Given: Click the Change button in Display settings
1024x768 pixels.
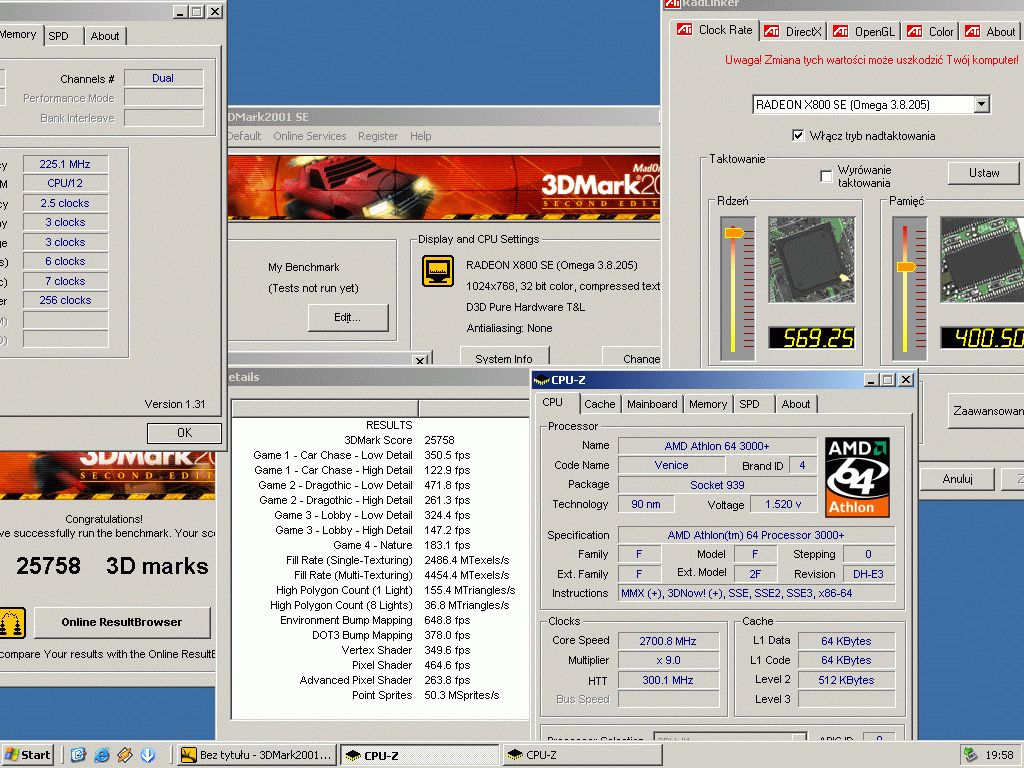Looking at the screenshot, I should tap(632, 357).
